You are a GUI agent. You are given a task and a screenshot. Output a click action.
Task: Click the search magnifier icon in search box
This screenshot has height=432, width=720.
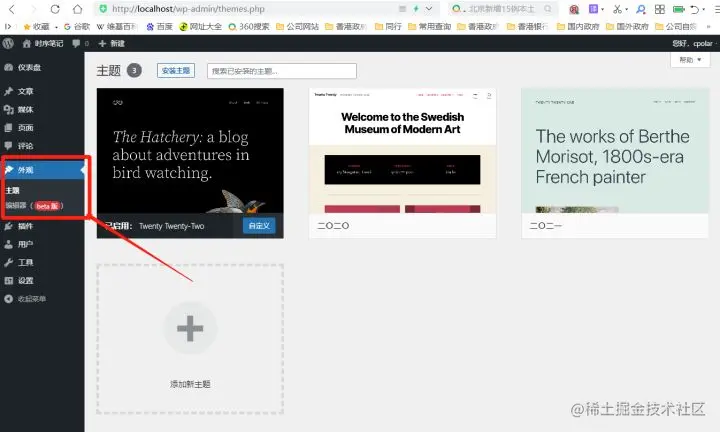(548, 9)
